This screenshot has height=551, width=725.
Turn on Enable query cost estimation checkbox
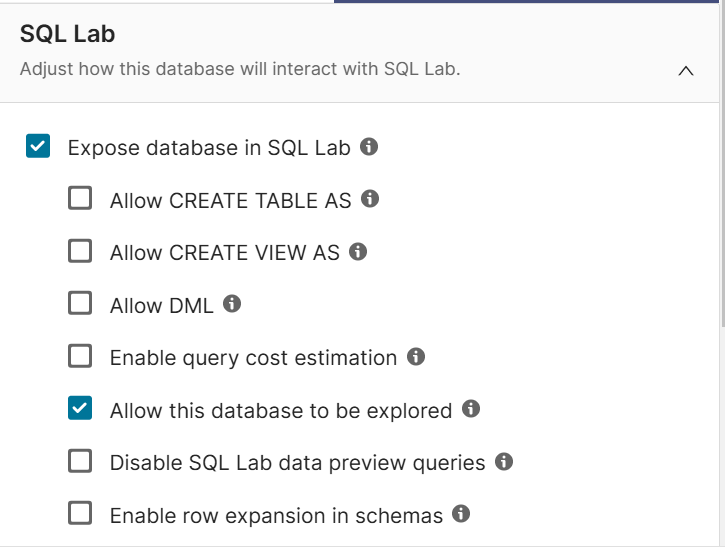pos(80,357)
